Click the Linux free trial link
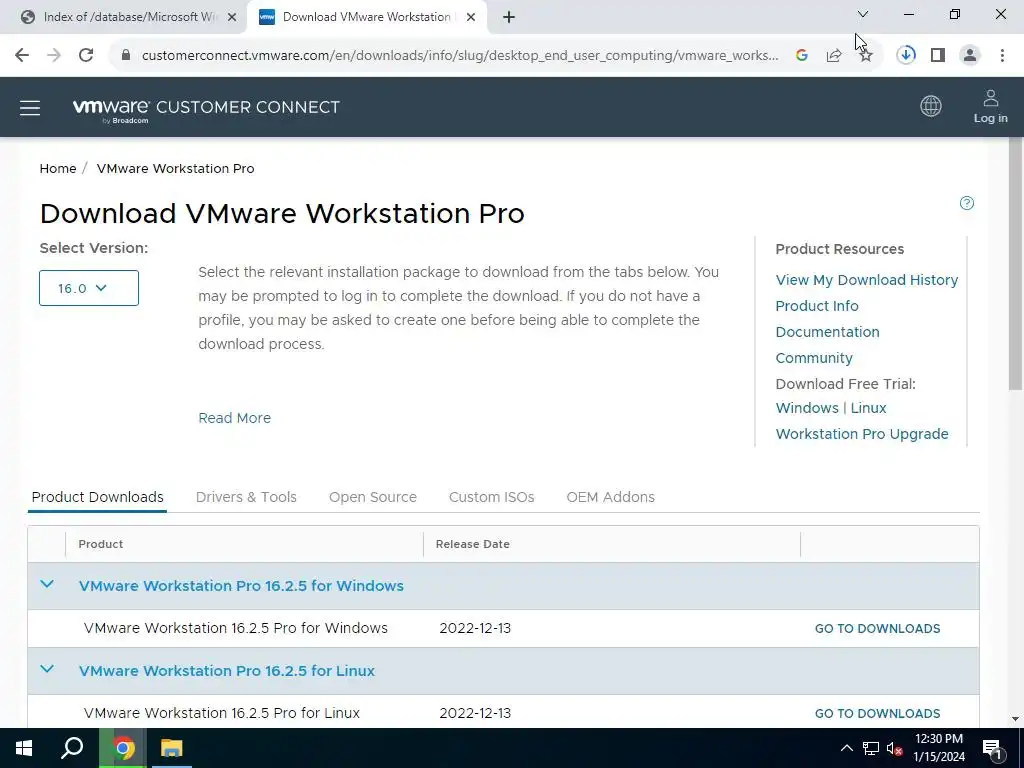Viewport: 1024px width, 768px height. (869, 408)
